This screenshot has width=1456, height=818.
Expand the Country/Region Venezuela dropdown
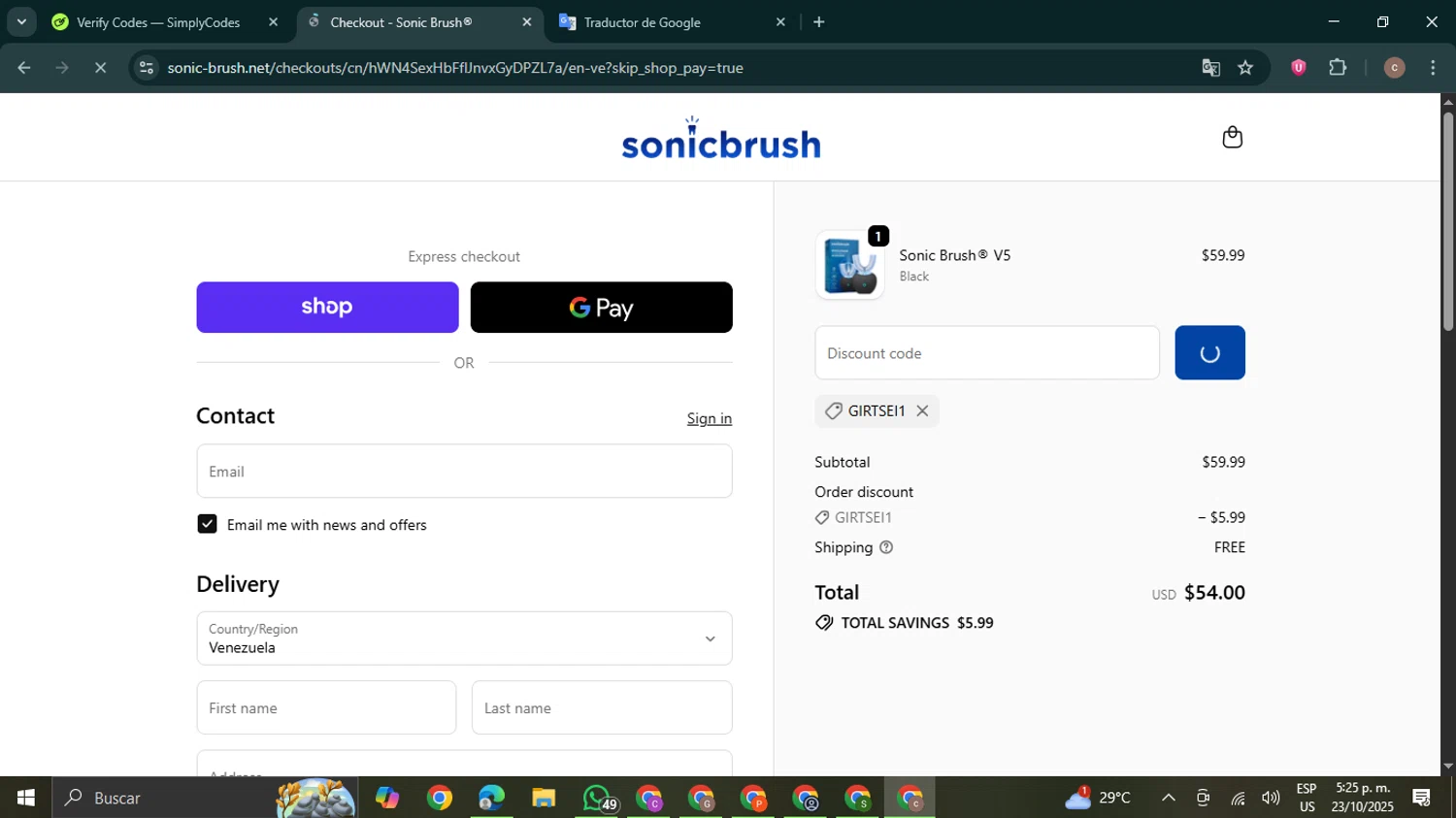point(464,638)
